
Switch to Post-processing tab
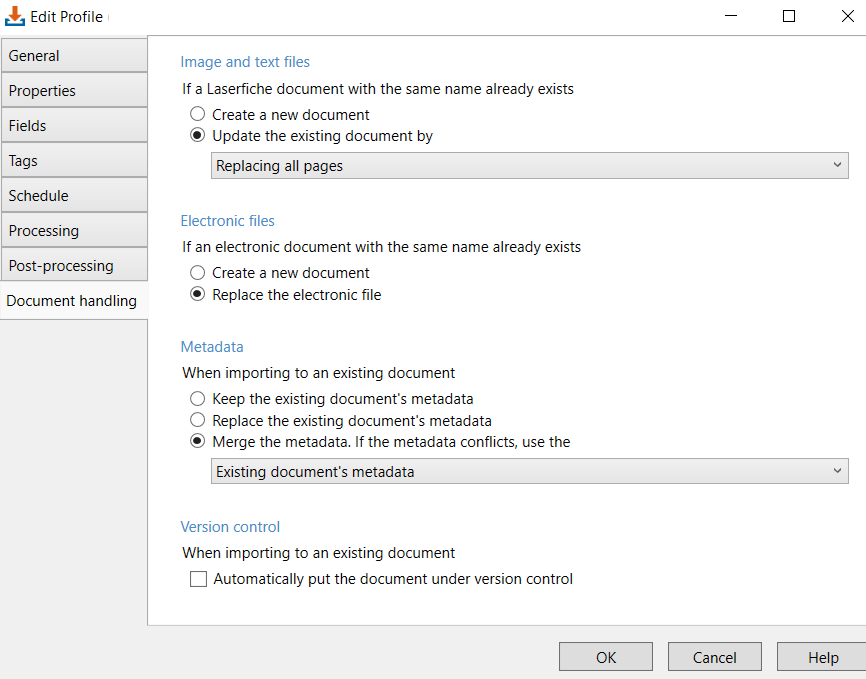click(74, 266)
